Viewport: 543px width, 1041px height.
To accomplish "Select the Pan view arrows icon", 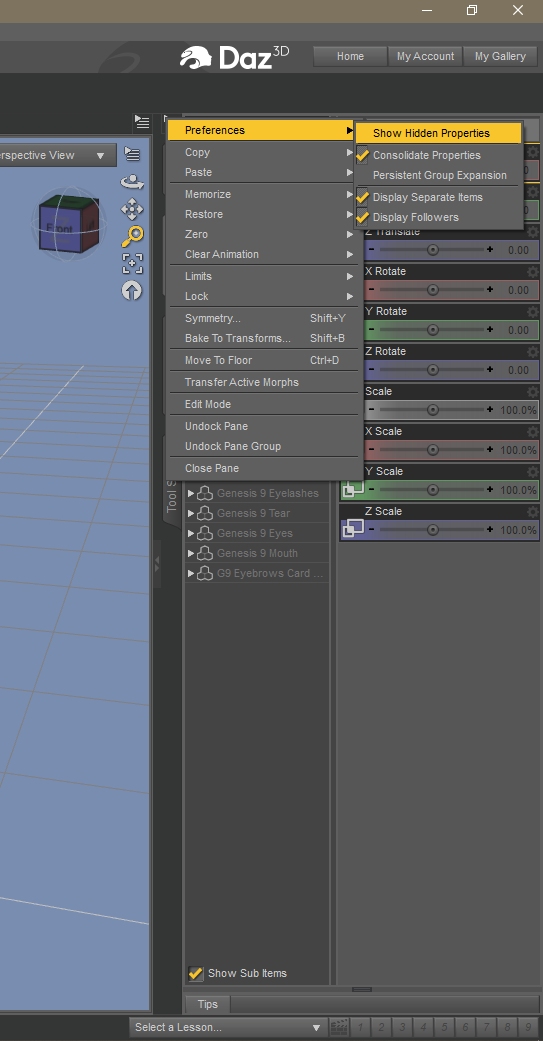I will tap(132, 210).
